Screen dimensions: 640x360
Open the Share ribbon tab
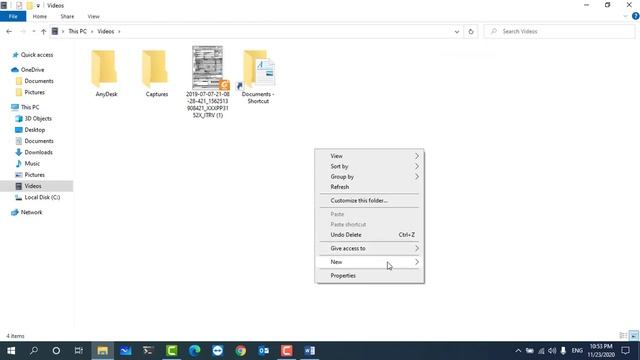[x=67, y=16]
